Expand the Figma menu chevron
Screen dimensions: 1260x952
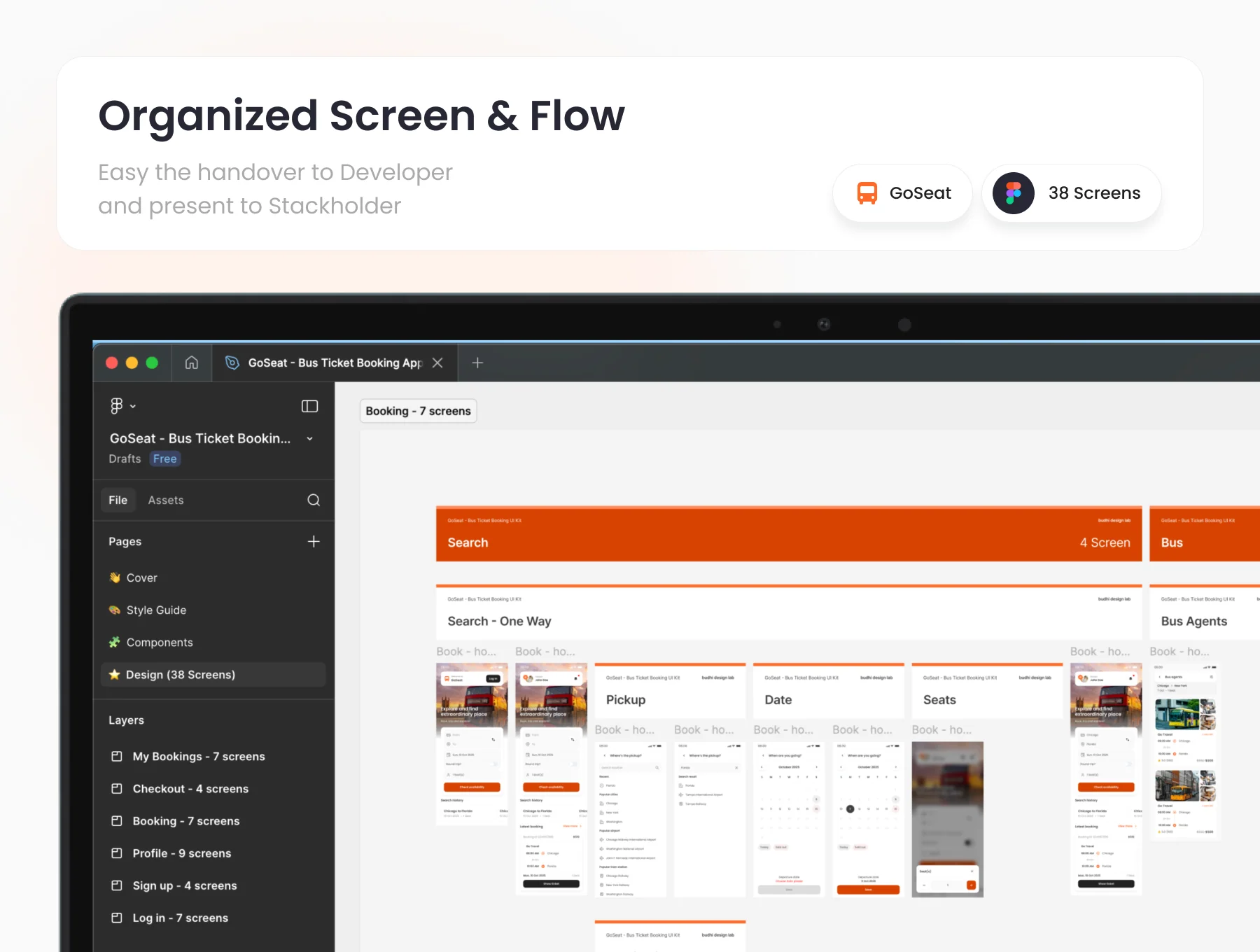pyautogui.click(x=133, y=406)
